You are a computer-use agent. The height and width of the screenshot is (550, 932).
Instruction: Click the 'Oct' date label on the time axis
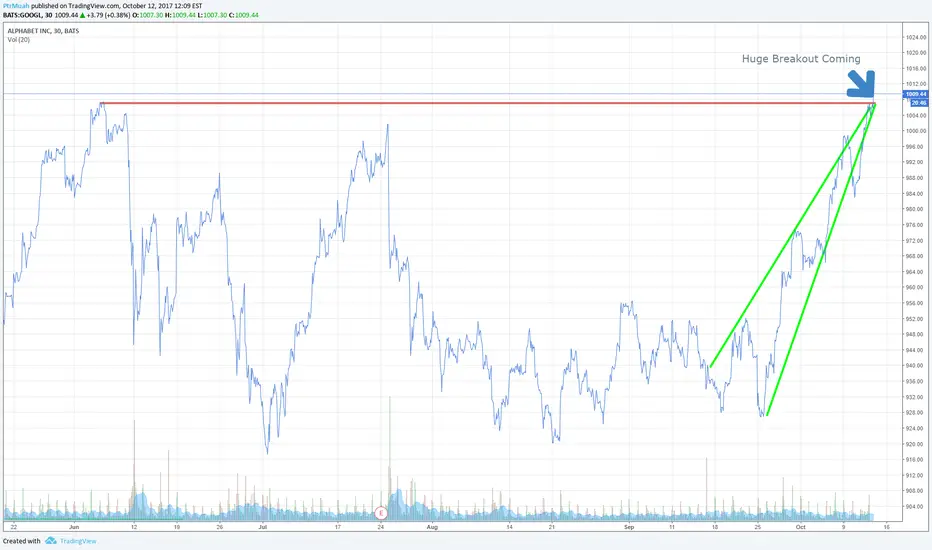click(x=801, y=527)
